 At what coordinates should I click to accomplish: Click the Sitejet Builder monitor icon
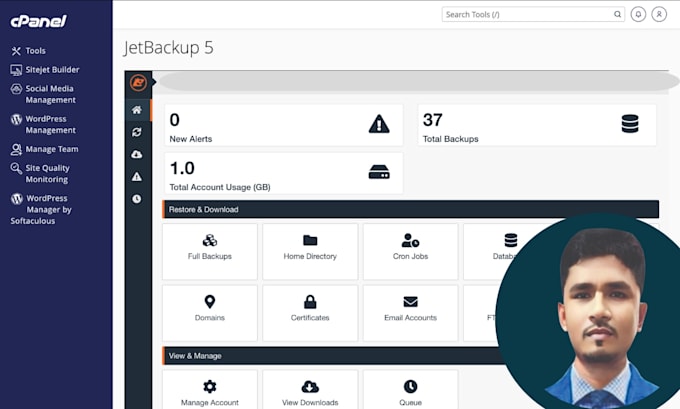tap(16, 70)
